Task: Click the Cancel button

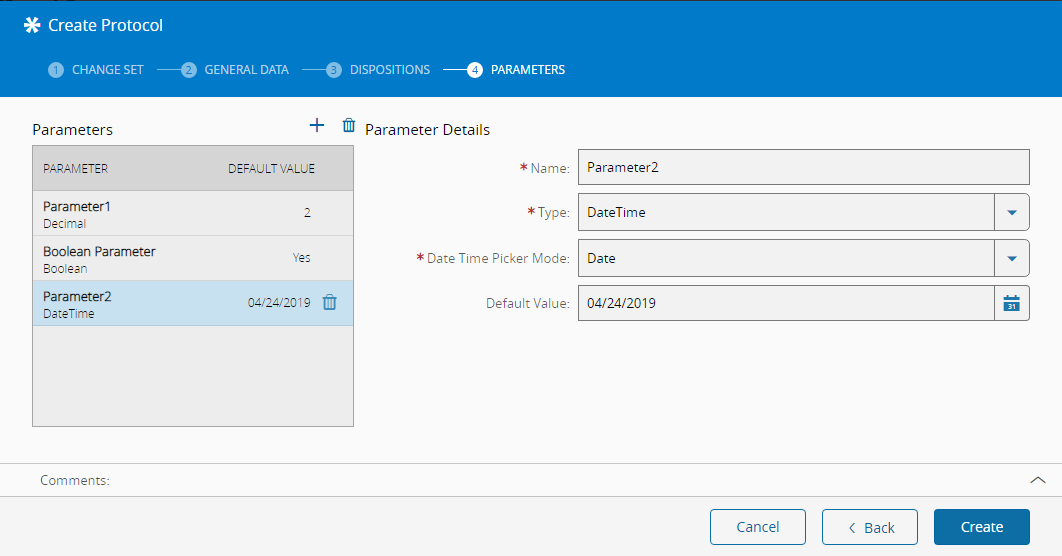Action: tap(758, 527)
